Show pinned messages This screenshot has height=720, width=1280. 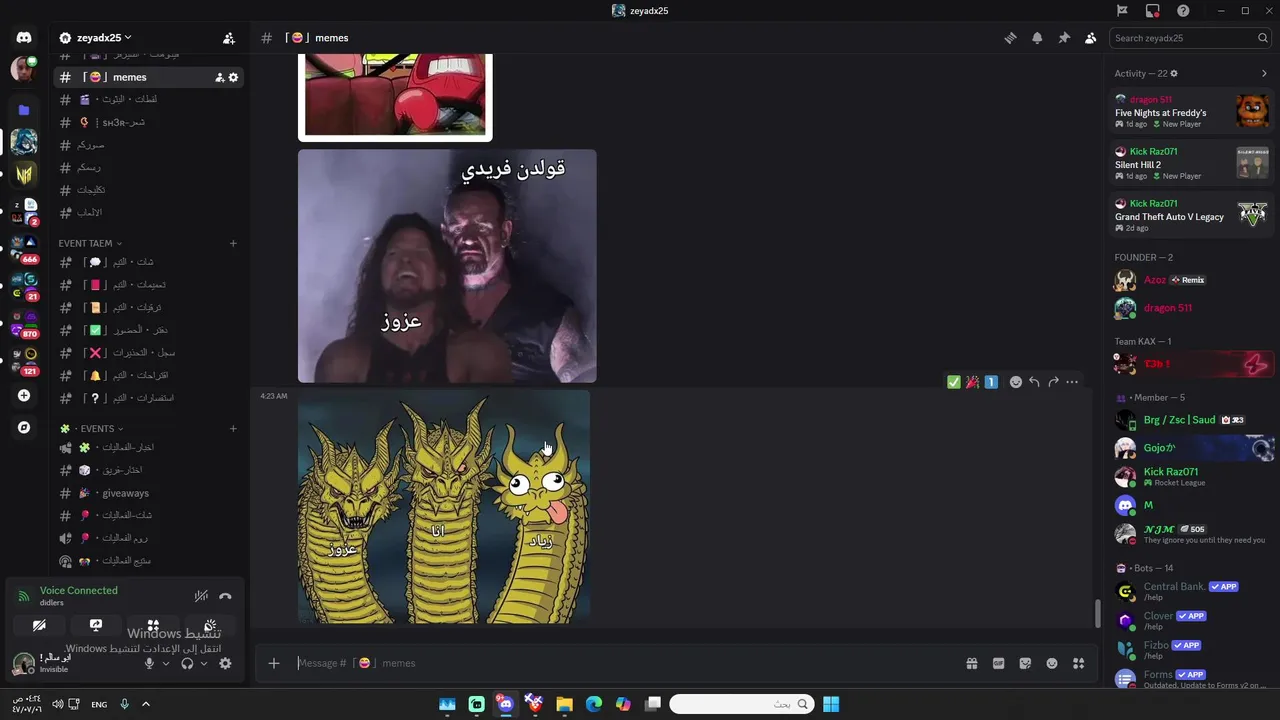[1064, 38]
